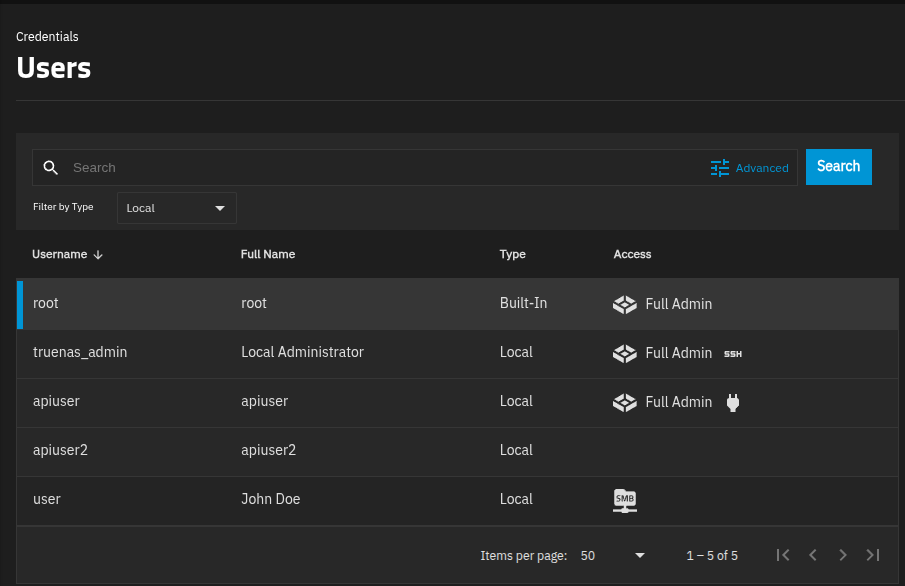
Task: Click the SMB access icon for user
Action: [625, 500]
